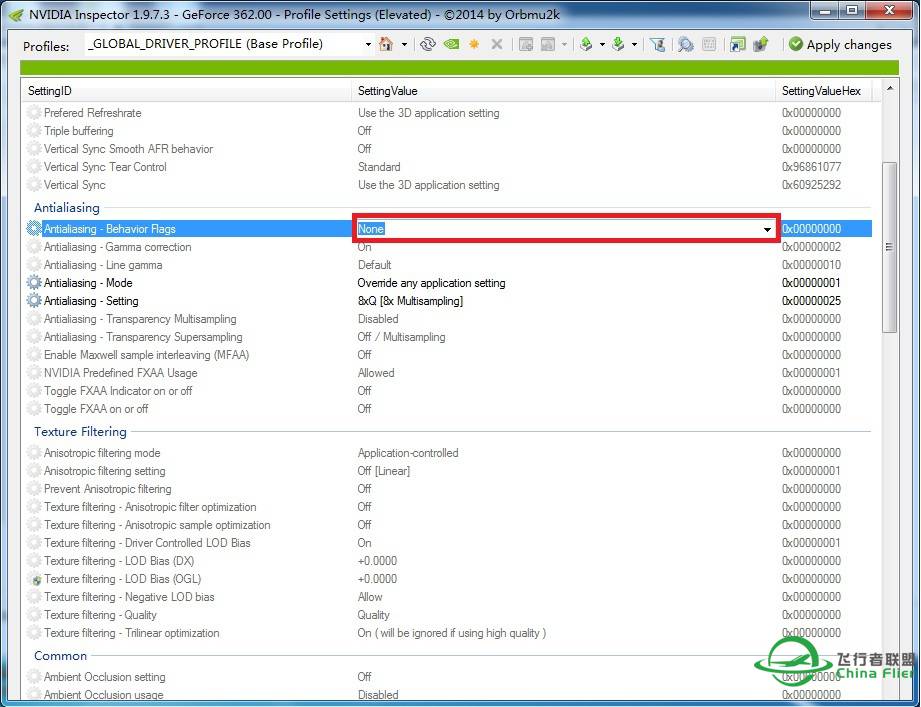Expand the Behavior Flags value dropdown arrow
The width and height of the screenshot is (921, 707).
click(x=767, y=229)
